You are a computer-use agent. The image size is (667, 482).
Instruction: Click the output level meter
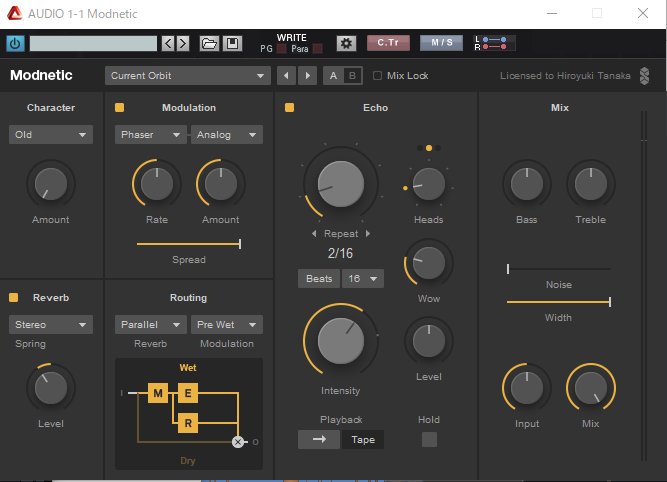click(x=644, y=286)
